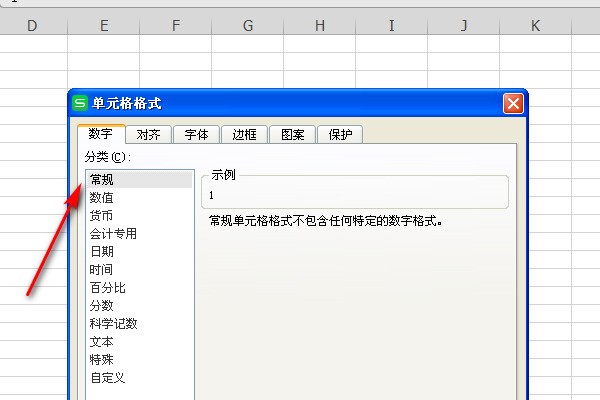Viewport: 600px width, 400px height.
Task: Select the 日期 category
Action: click(140, 251)
